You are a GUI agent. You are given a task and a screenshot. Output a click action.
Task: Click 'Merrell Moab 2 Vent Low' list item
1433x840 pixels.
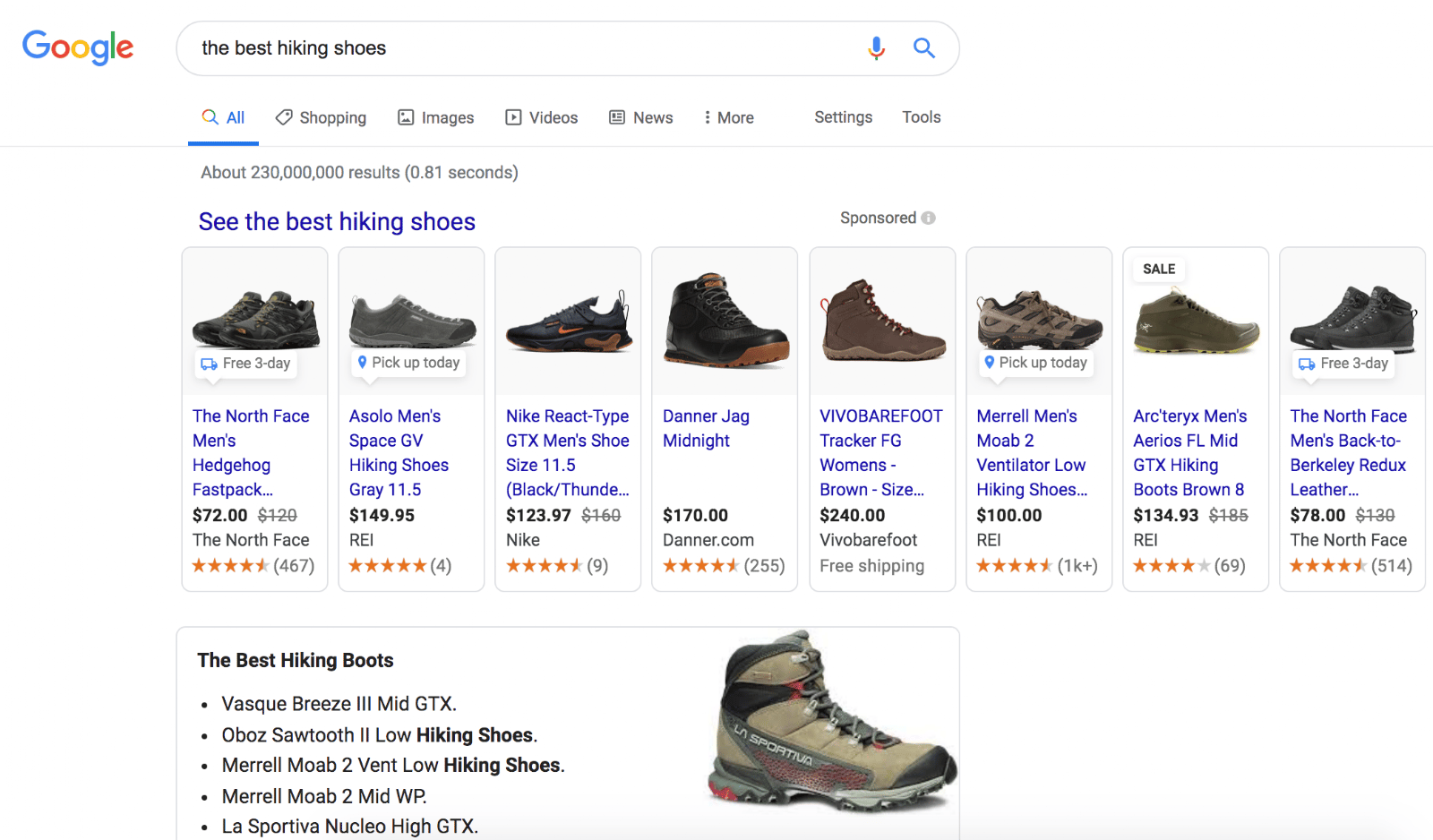coord(393,765)
